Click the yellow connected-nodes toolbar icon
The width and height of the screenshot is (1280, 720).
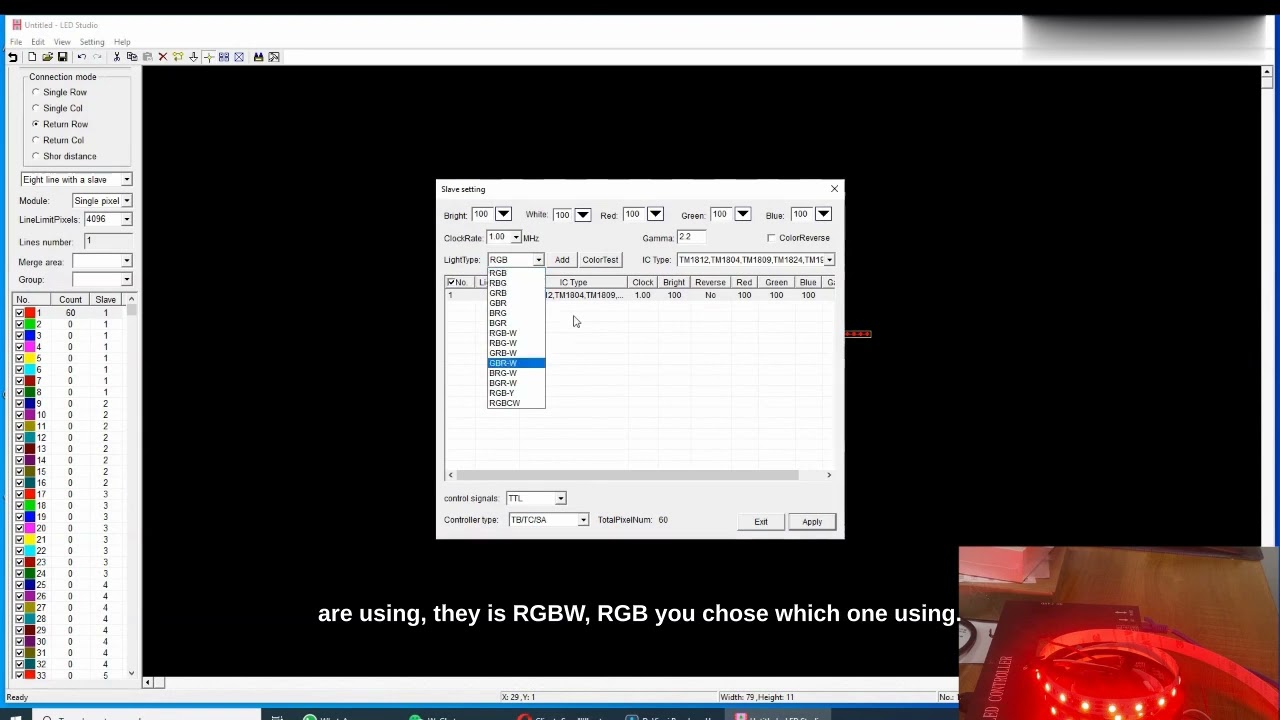tap(178, 57)
